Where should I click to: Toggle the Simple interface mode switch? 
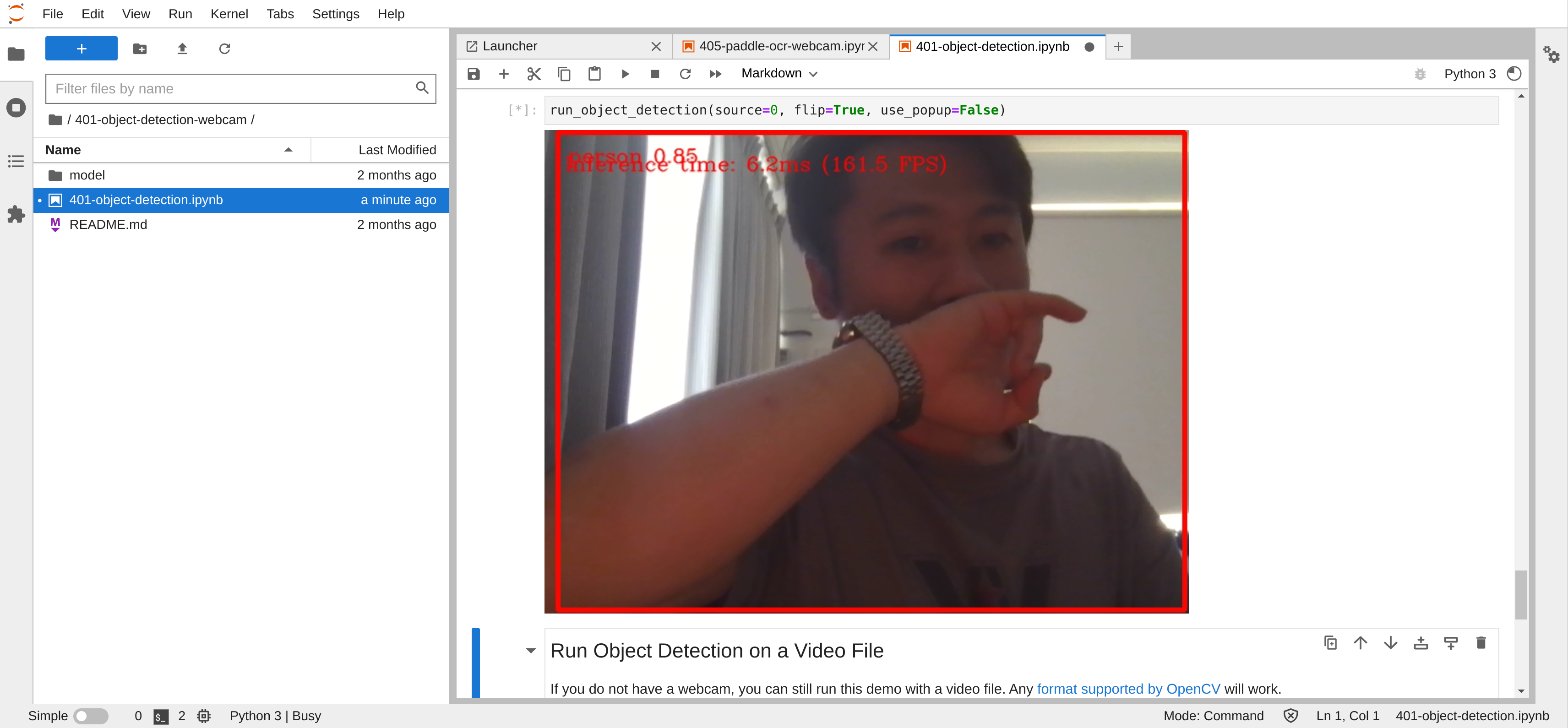click(x=91, y=716)
